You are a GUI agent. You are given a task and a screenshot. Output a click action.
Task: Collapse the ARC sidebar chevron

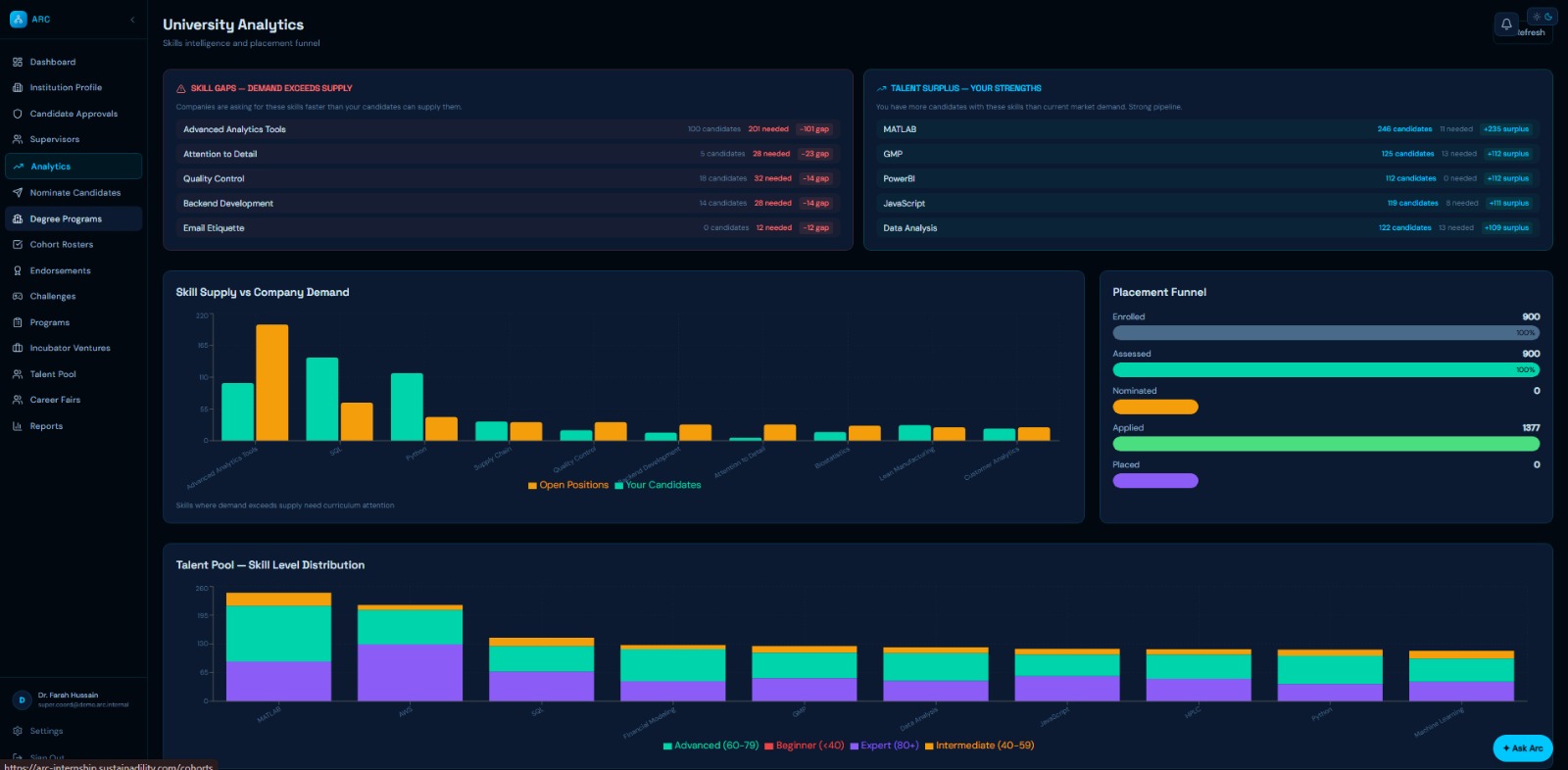point(132,20)
